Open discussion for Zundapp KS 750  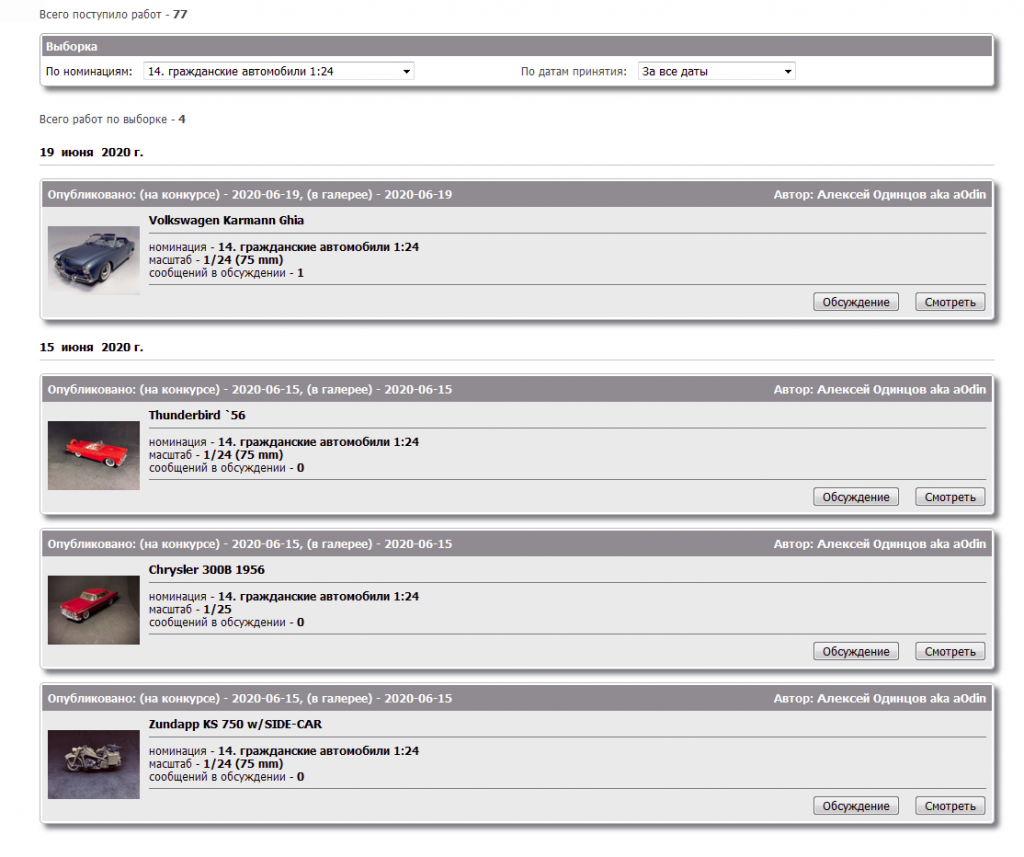(x=855, y=806)
